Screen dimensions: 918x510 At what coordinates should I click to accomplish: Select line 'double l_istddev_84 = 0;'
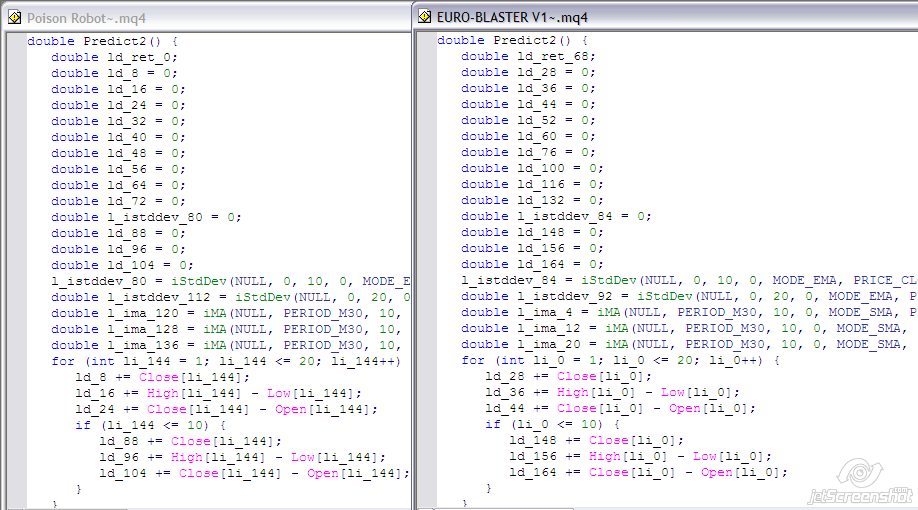pos(556,216)
